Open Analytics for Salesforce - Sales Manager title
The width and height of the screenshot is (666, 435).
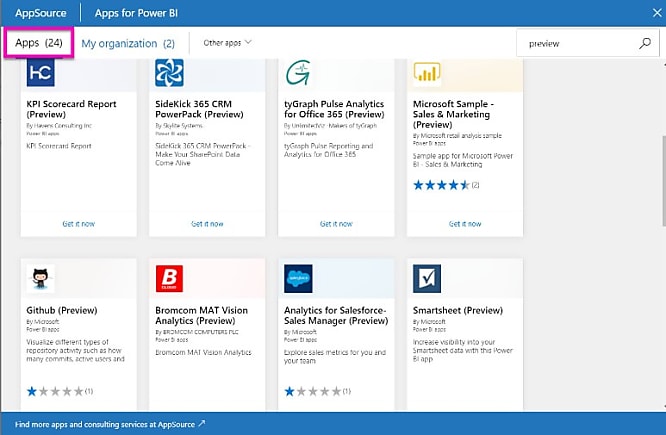336,316
